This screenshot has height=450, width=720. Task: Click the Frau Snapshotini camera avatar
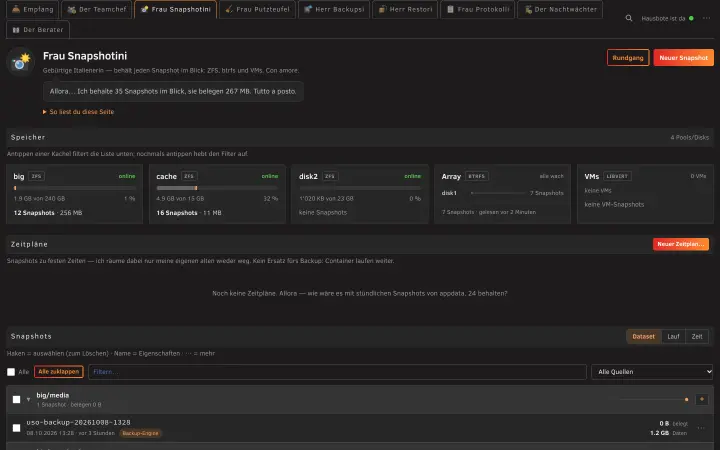[x=21, y=62]
